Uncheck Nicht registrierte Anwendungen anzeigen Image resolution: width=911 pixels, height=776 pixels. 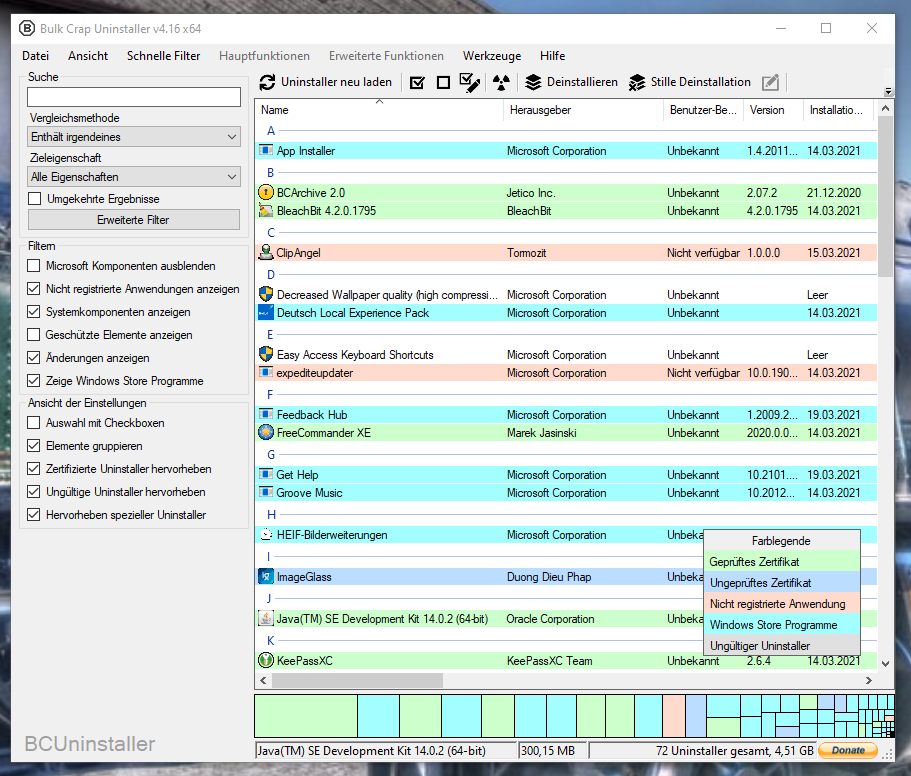click(34, 289)
